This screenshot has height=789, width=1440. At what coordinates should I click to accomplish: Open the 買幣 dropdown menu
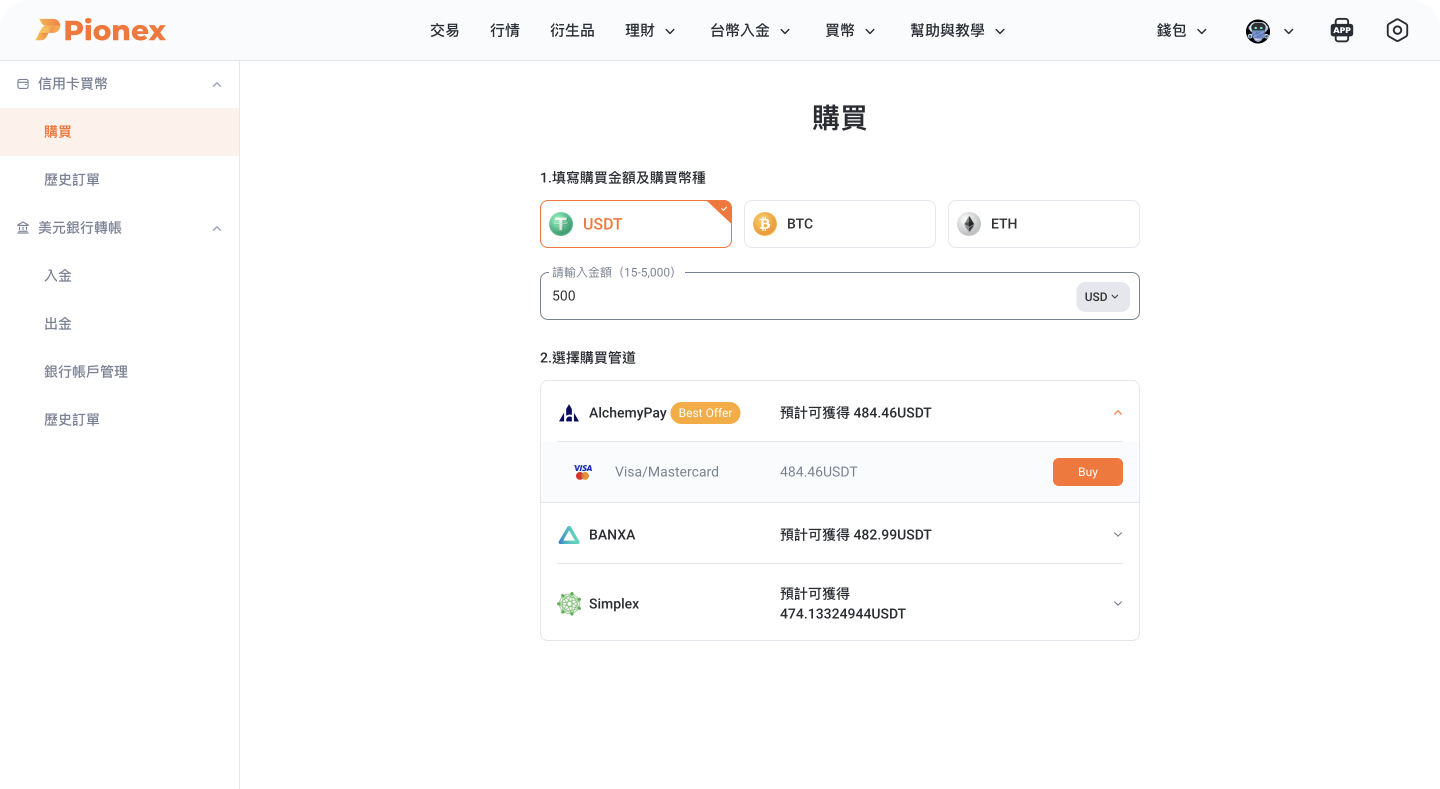850,31
